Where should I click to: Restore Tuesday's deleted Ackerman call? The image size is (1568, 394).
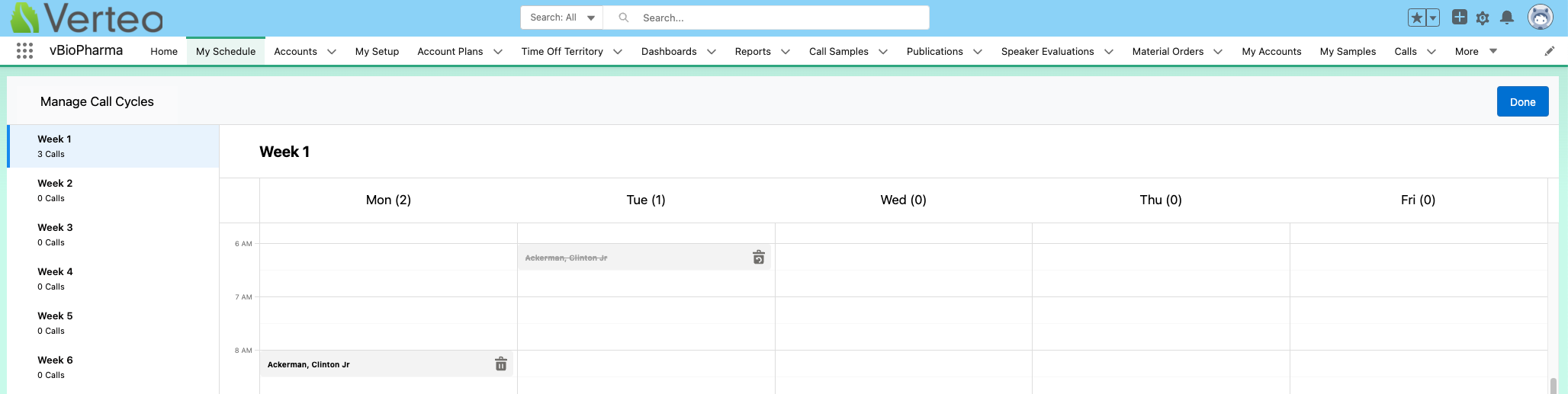(758, 258)
